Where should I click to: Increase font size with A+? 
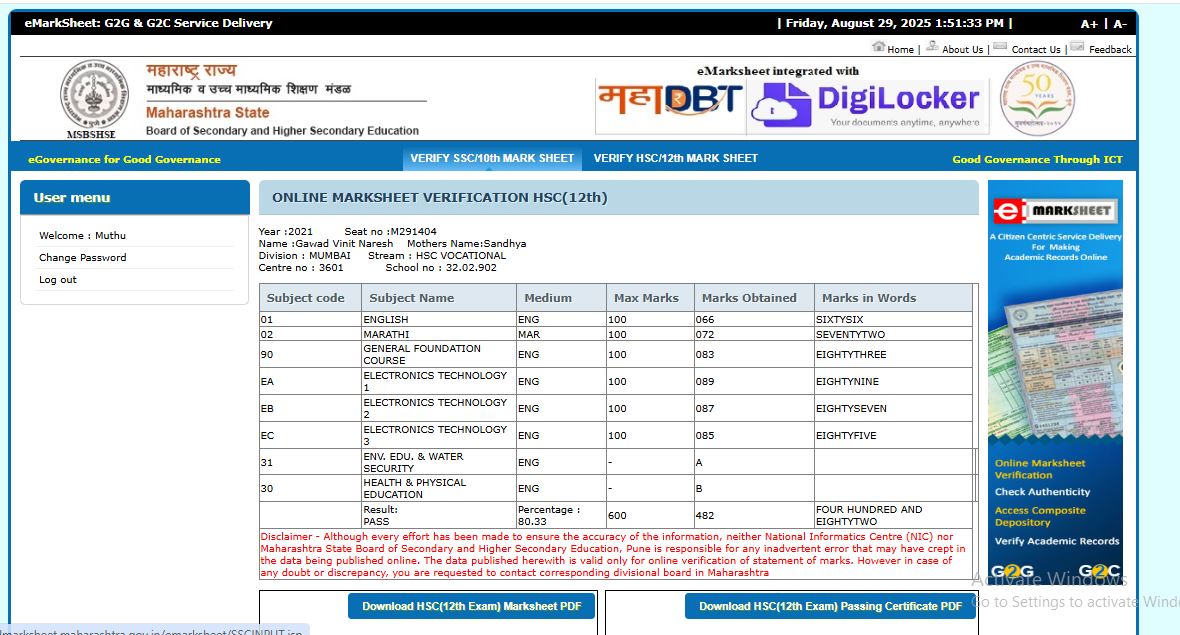tap(1089, 24)
